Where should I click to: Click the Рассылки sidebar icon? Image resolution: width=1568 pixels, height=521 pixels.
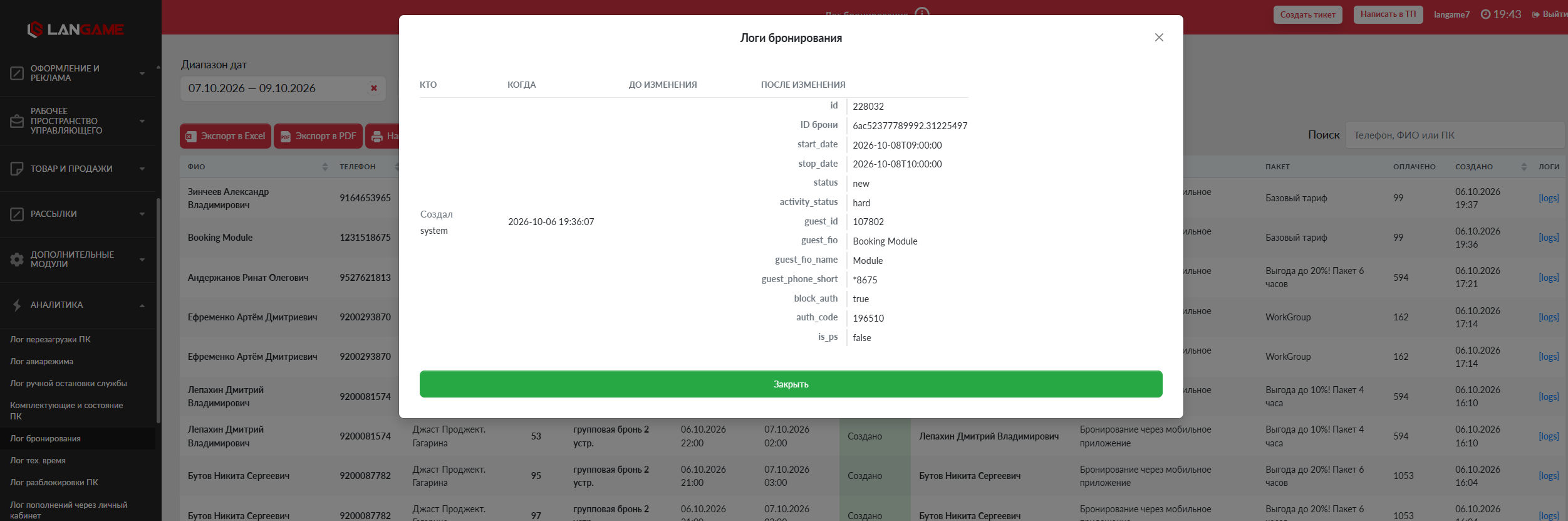tap(17, 214)
